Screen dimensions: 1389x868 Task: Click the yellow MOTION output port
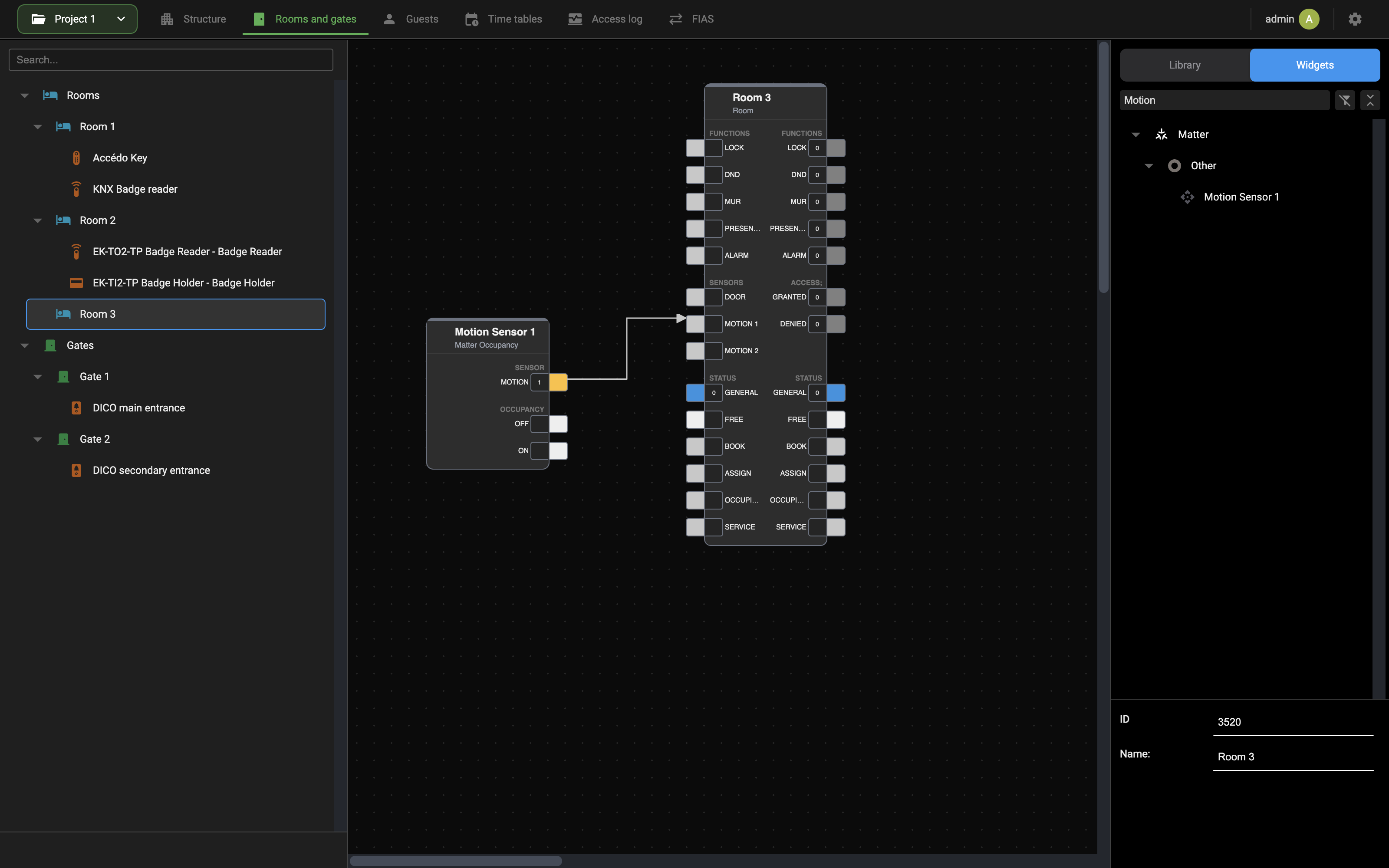pyautogui.click(x=558, y=382)
